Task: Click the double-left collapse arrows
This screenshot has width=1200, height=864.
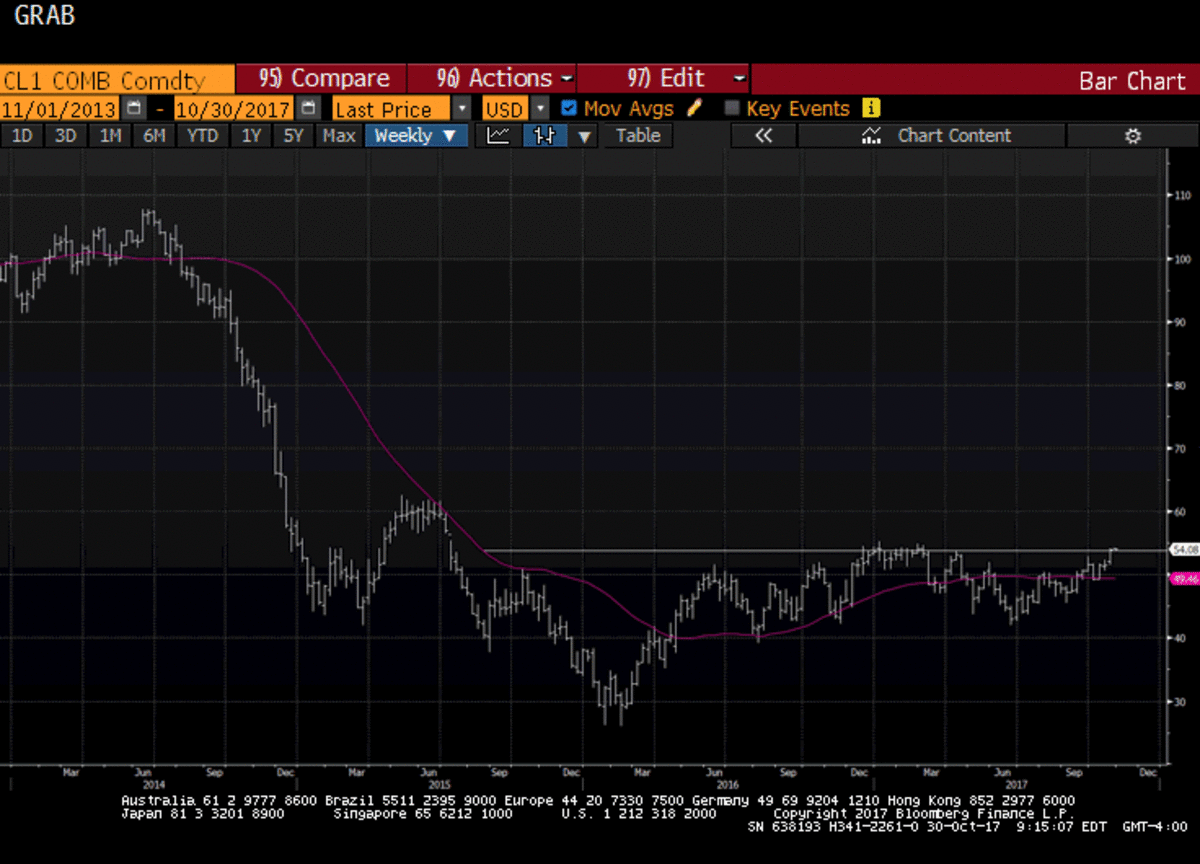Action: coord(764,136)
